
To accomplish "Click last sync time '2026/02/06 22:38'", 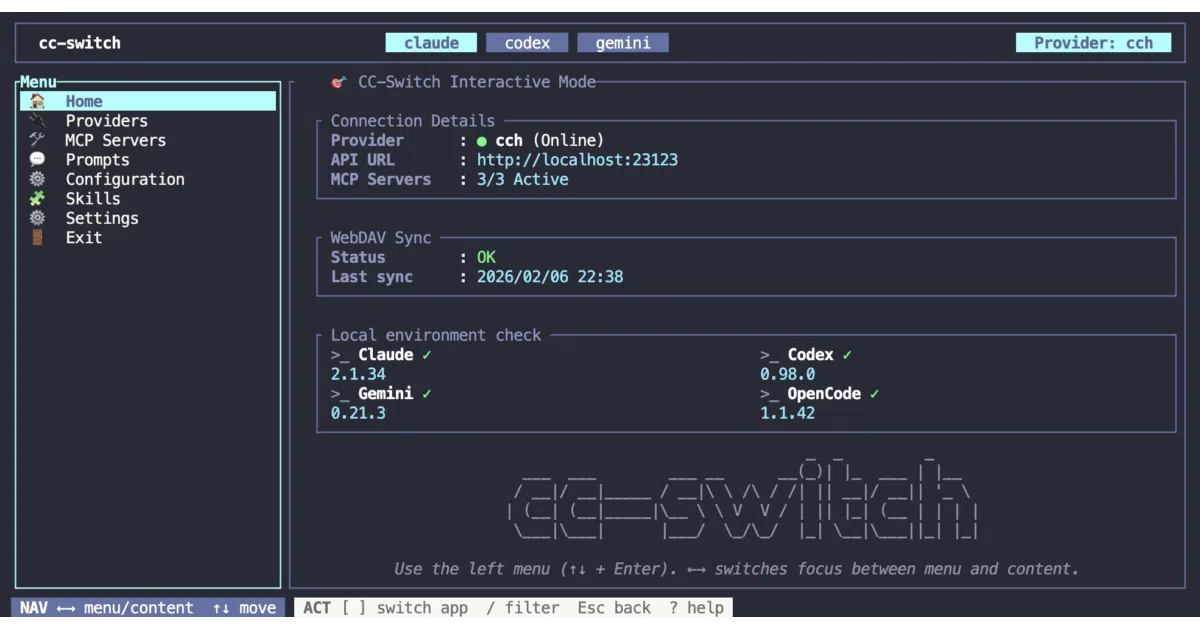I will pos(550,277).
